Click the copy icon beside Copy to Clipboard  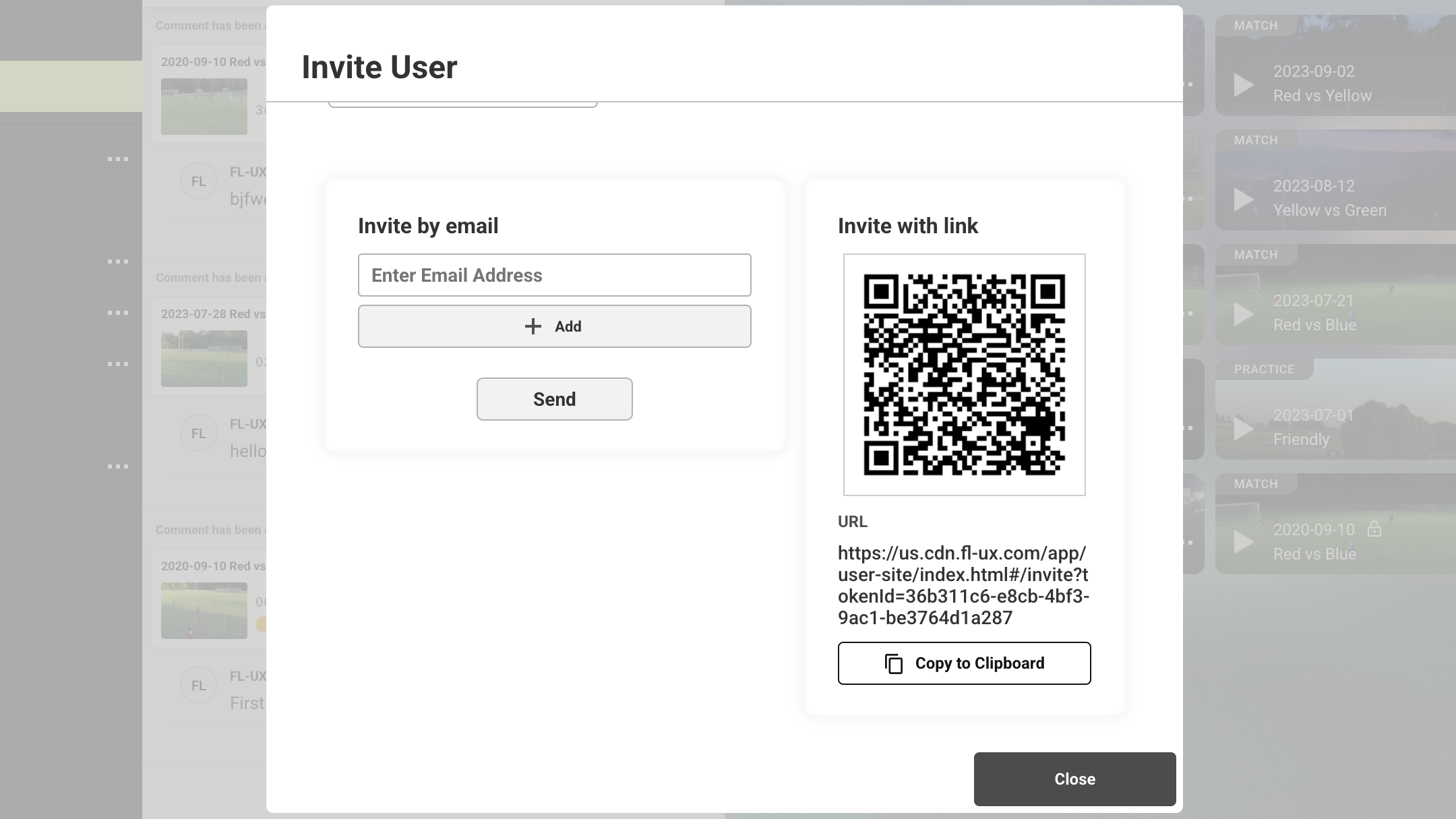coord(894,663)
